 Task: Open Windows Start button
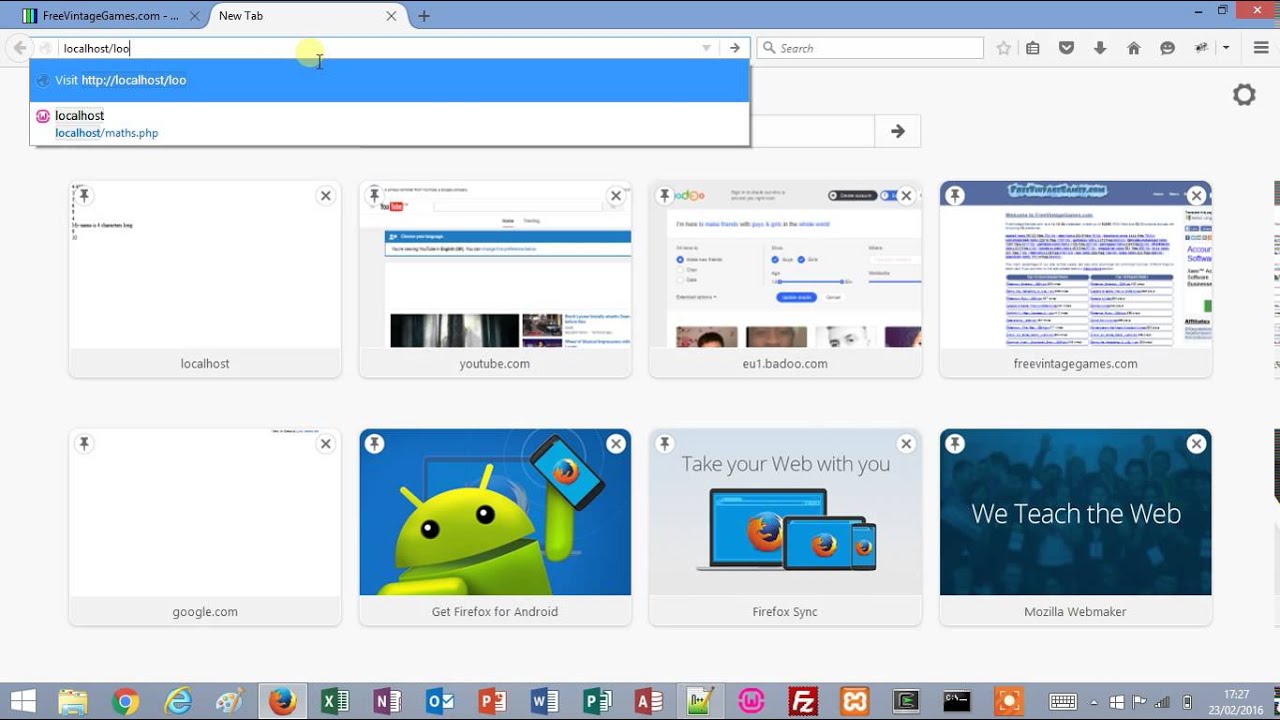pos(22,702)
